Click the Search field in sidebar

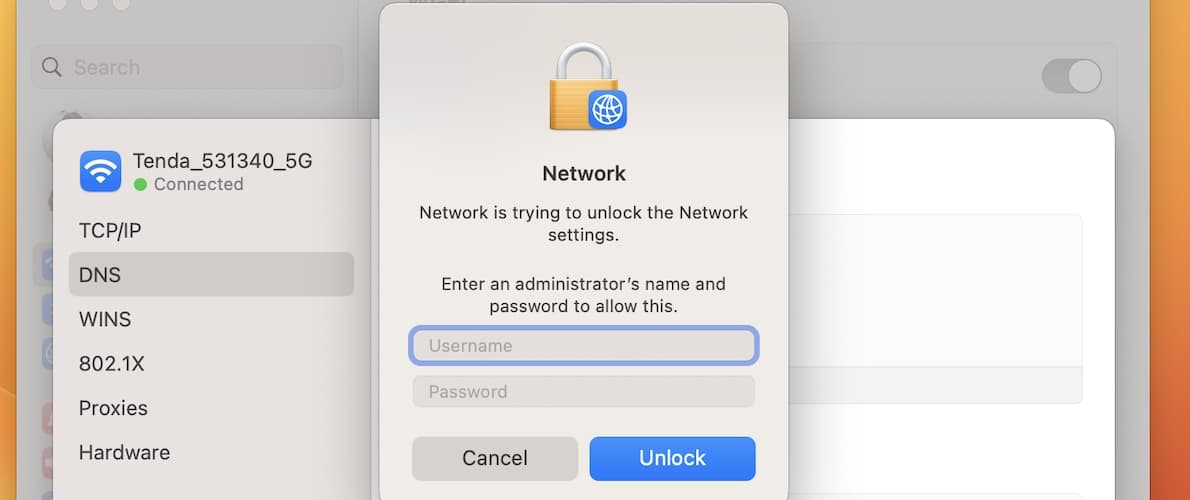tap(187, 67)
